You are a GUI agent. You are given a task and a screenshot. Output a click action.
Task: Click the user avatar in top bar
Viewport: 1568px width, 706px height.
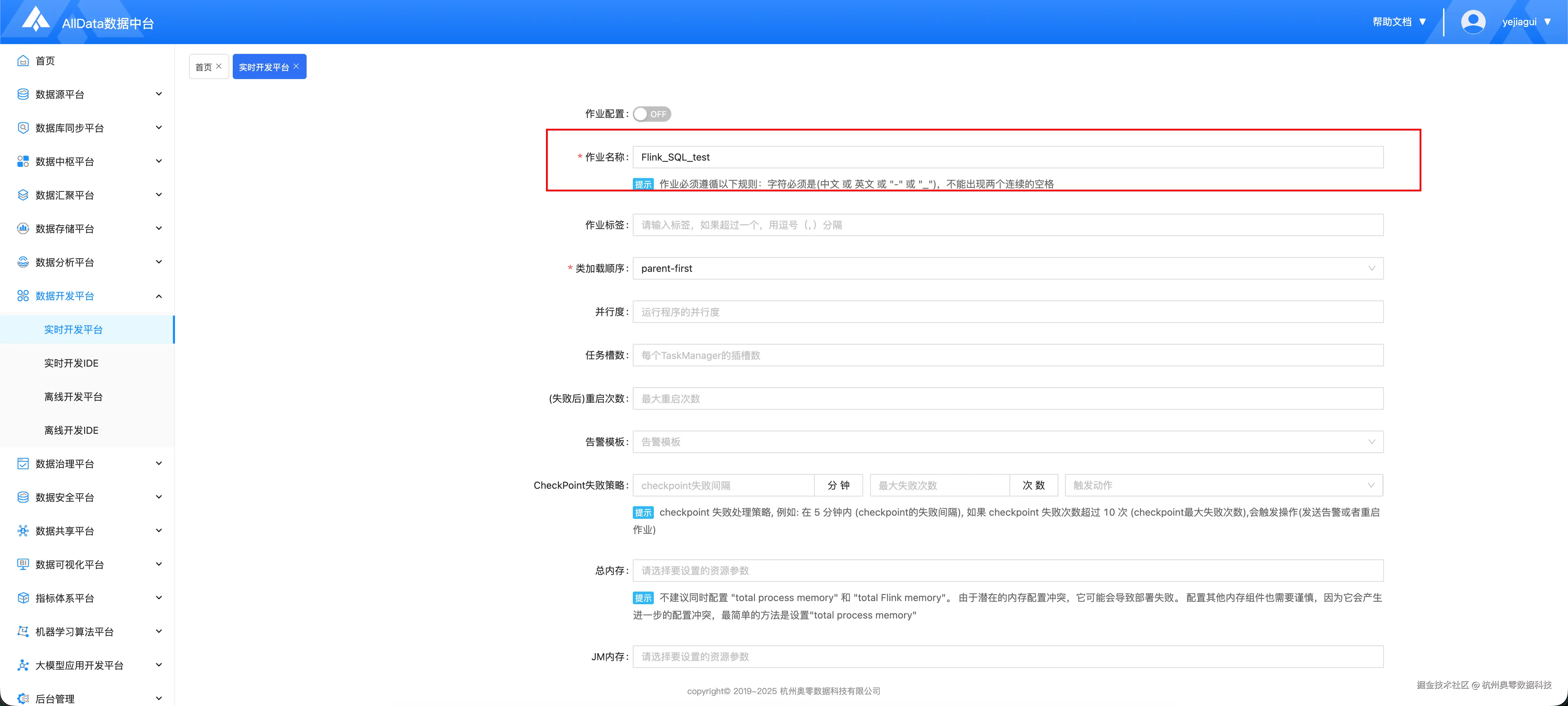pos(1473,21)
